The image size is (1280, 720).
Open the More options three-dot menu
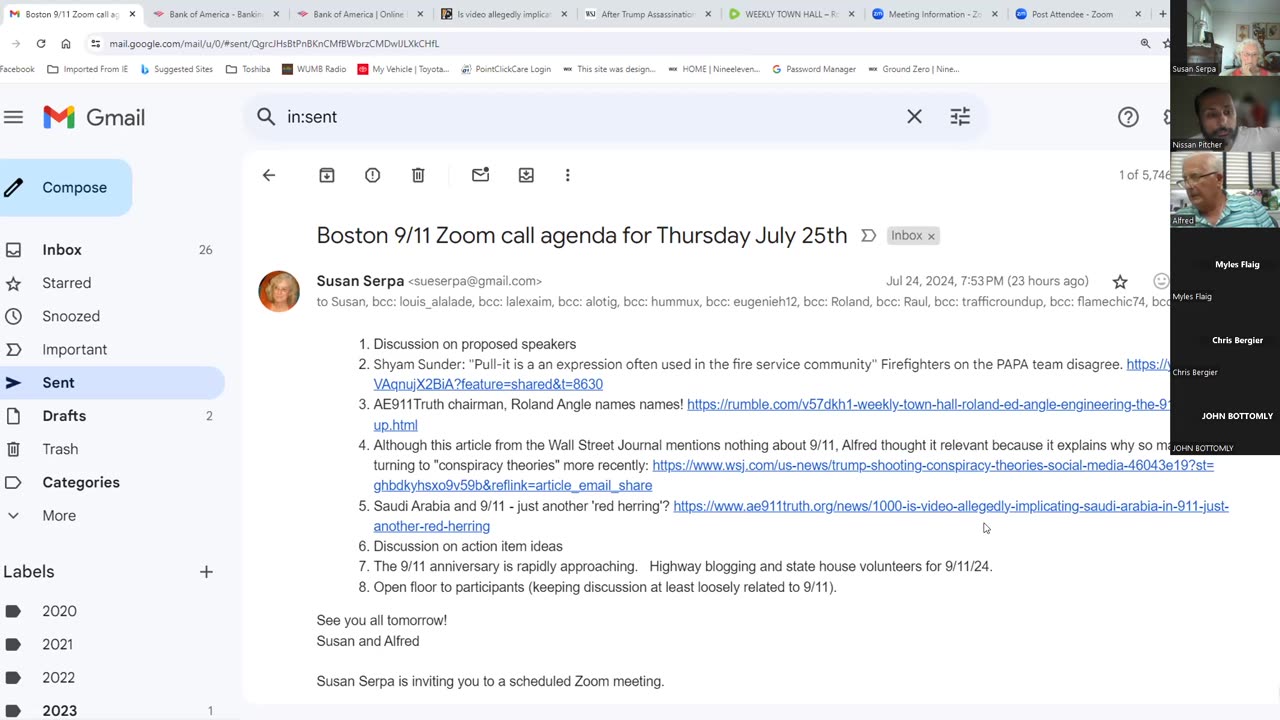click(567, 175)
